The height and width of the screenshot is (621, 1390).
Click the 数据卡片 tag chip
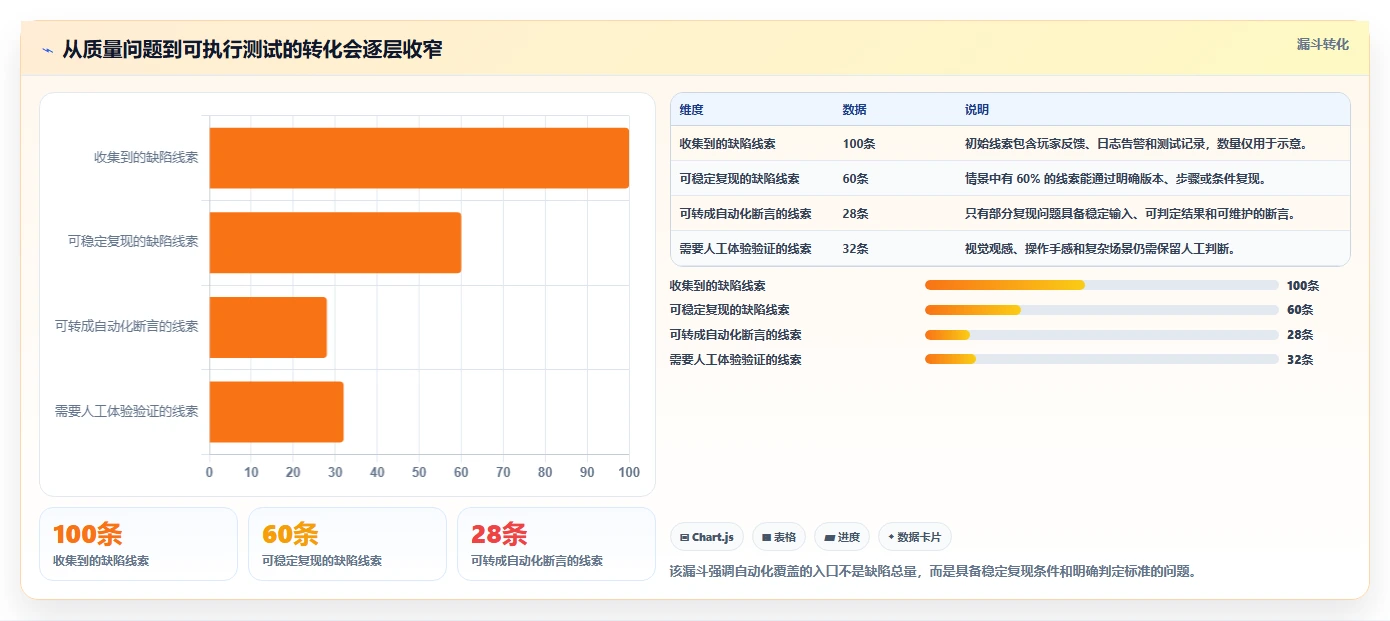point(915,537)
